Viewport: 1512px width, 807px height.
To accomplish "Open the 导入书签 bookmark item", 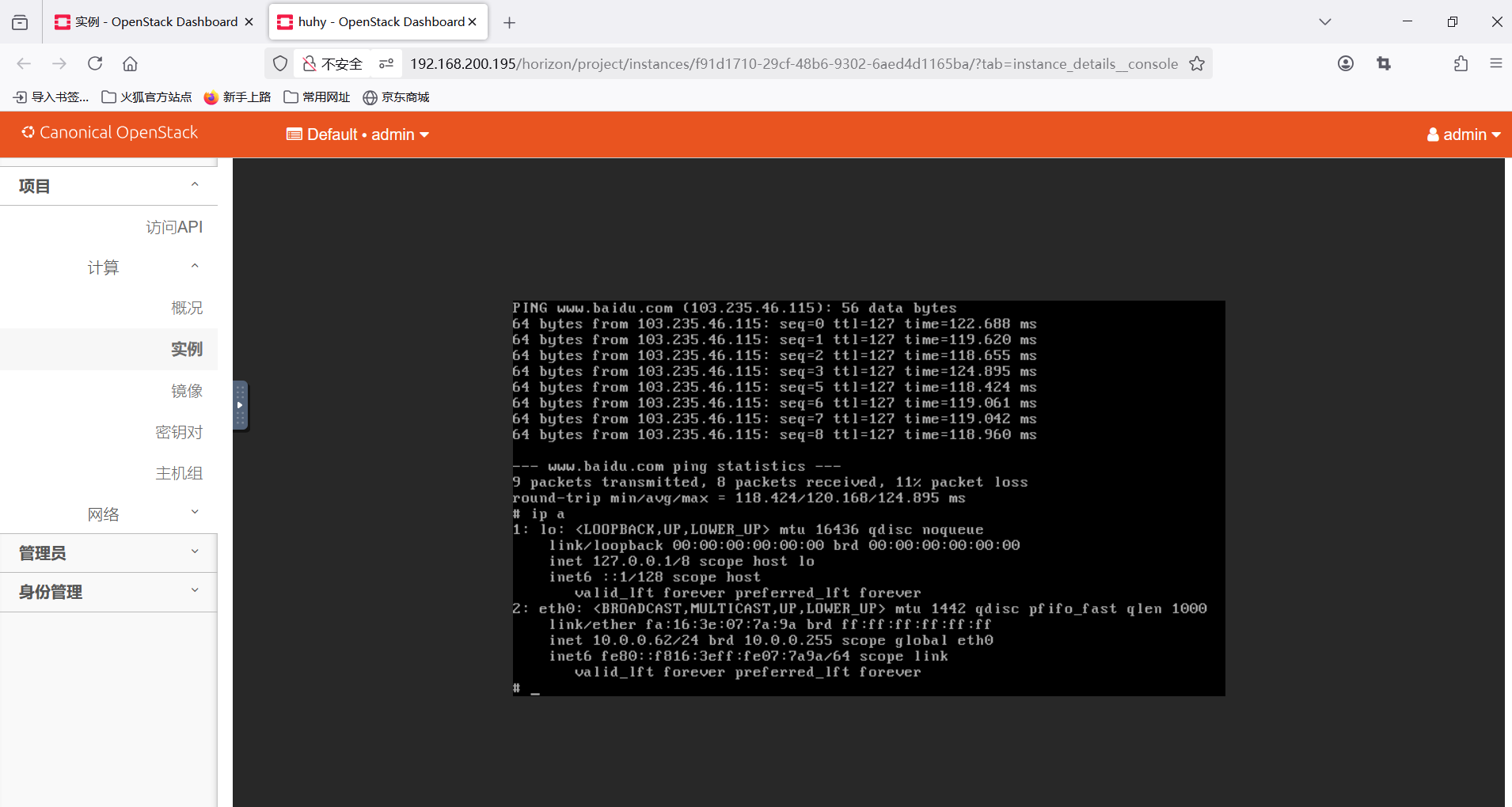I will pyautogui.click(x=51, y=97).
